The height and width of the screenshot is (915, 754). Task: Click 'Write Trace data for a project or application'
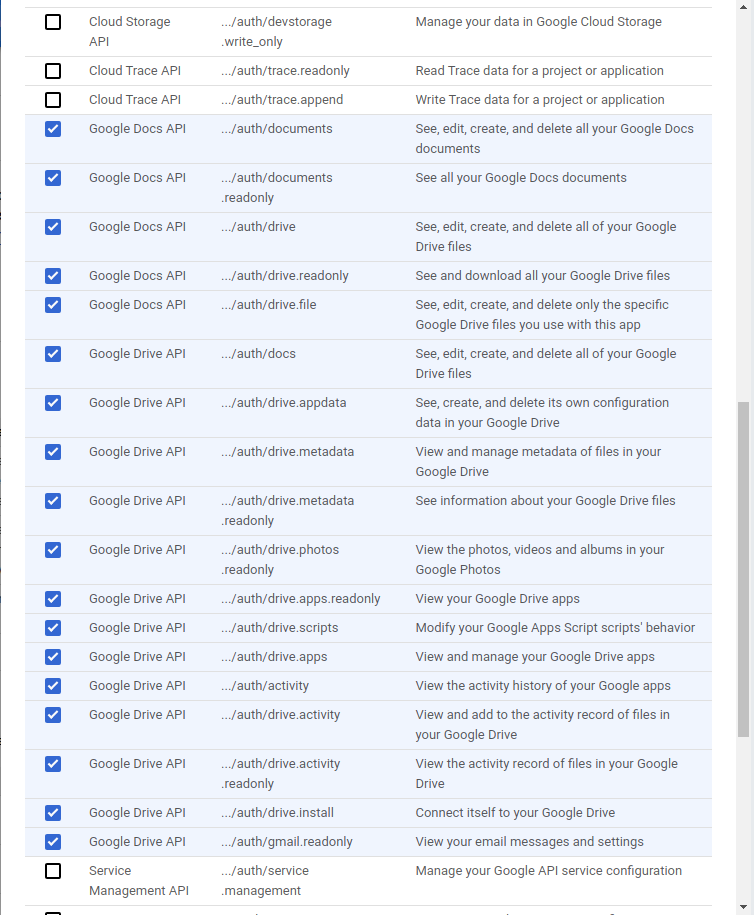[x=540, y=100]
